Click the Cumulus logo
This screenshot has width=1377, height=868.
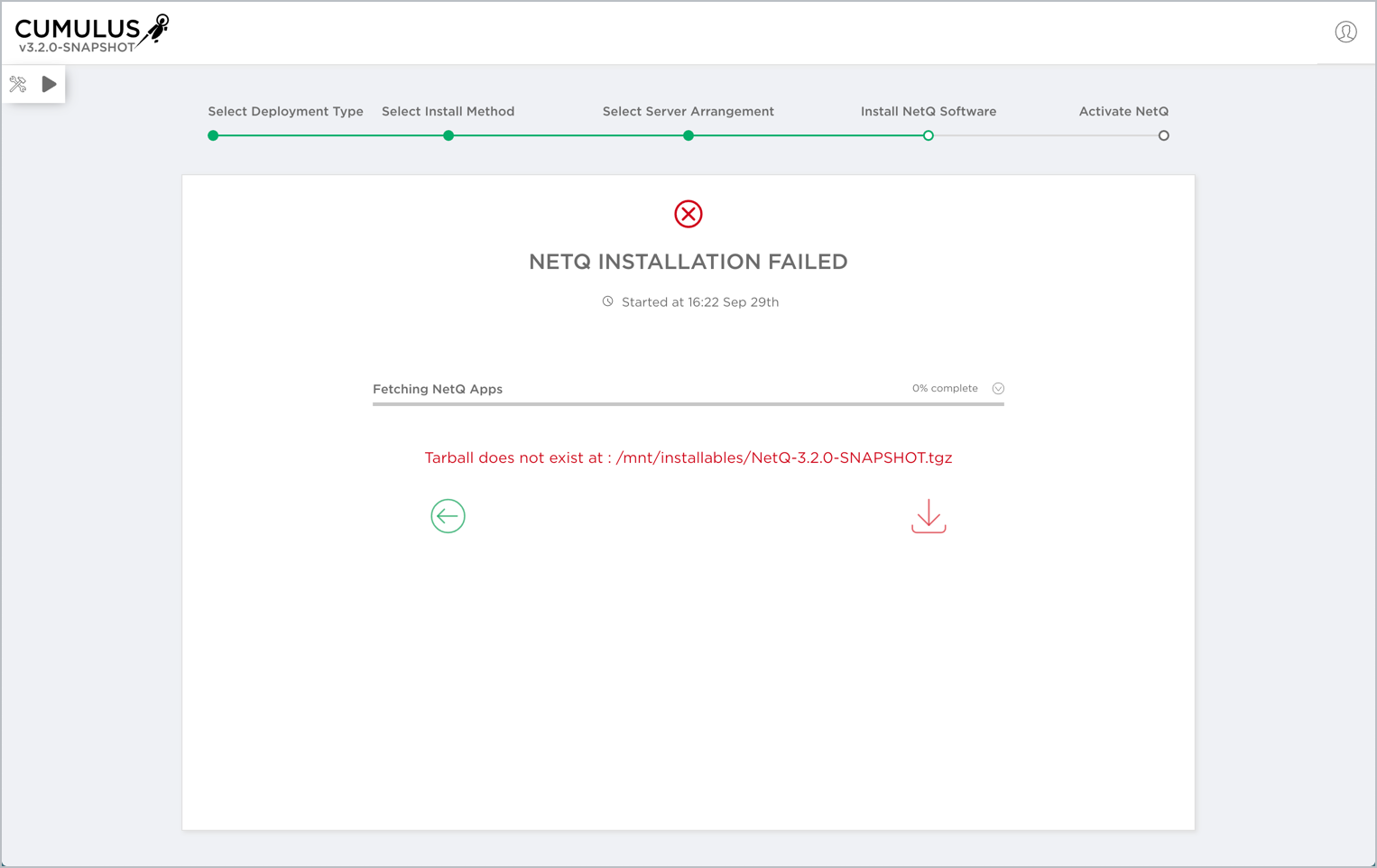coord(91,33)
